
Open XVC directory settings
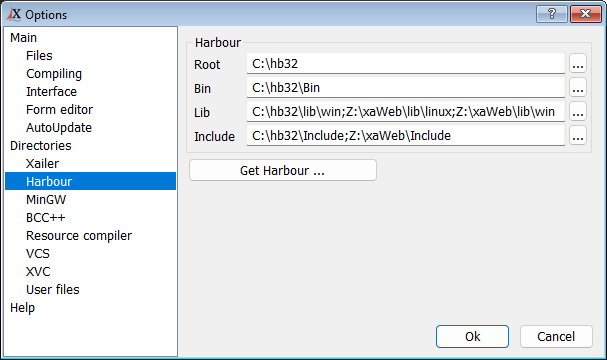[38, 272]
